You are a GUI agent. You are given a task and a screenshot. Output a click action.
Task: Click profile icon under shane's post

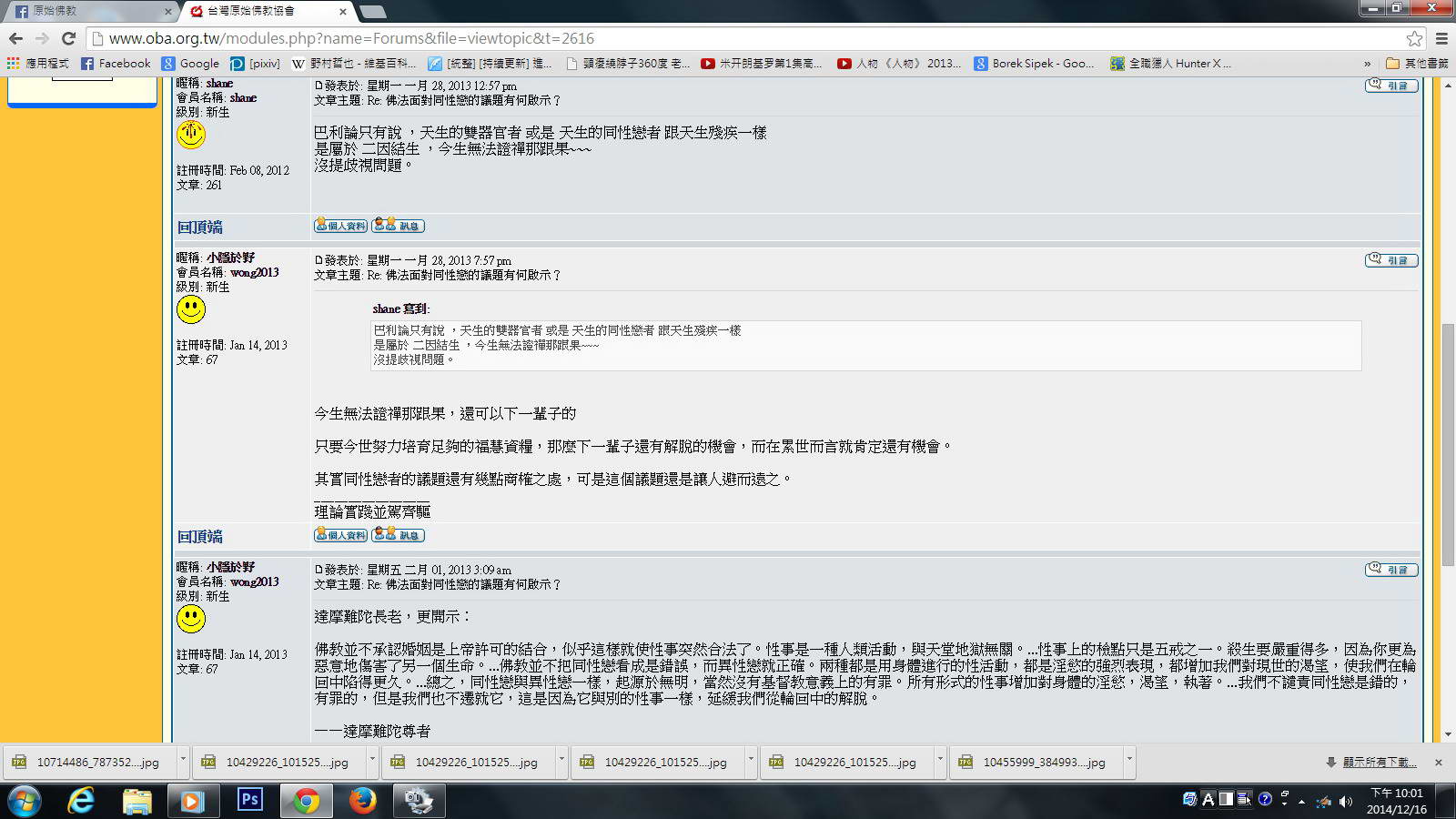click(x=340, y=226)
